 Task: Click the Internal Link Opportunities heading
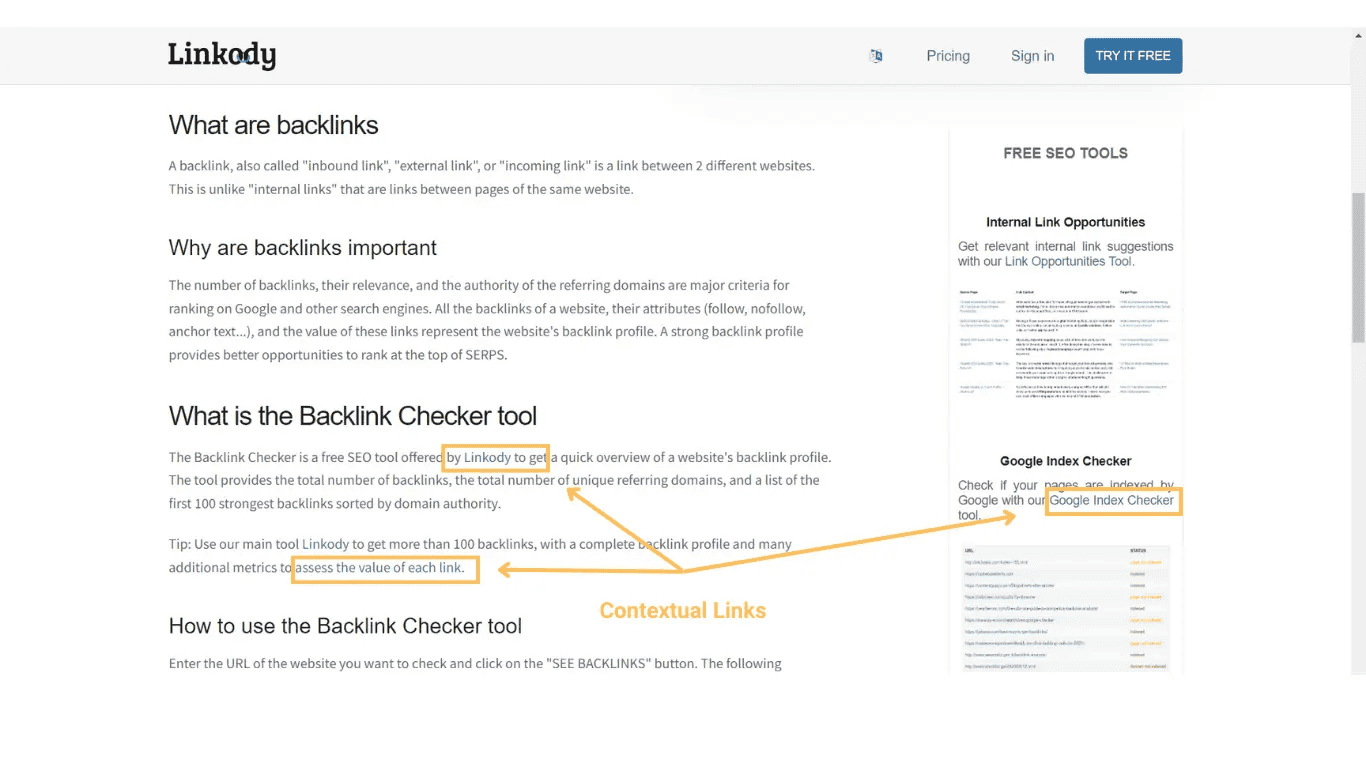[x=1065, y=221]
